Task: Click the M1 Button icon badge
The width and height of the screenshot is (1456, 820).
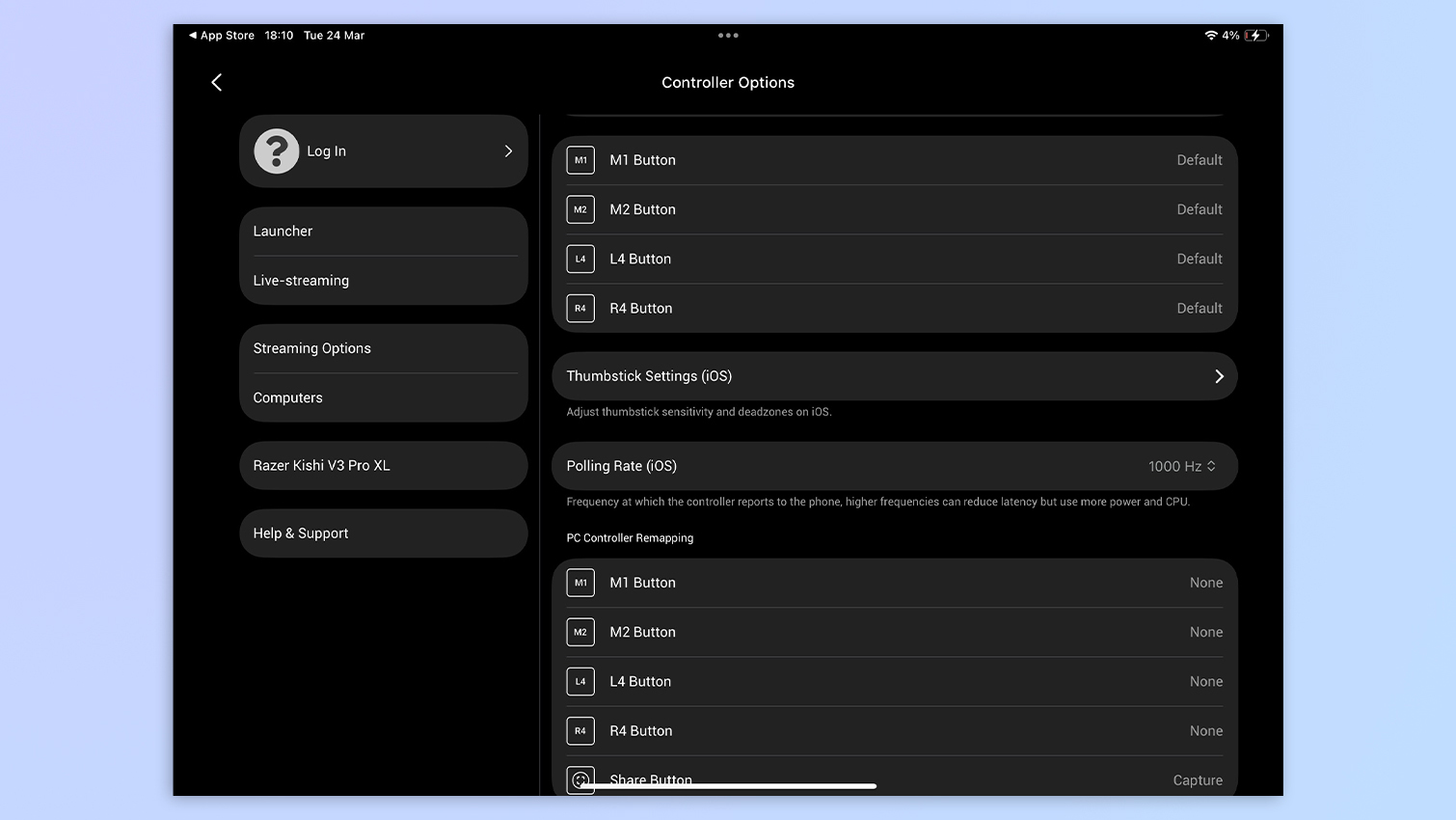Action: pos(580,160)
